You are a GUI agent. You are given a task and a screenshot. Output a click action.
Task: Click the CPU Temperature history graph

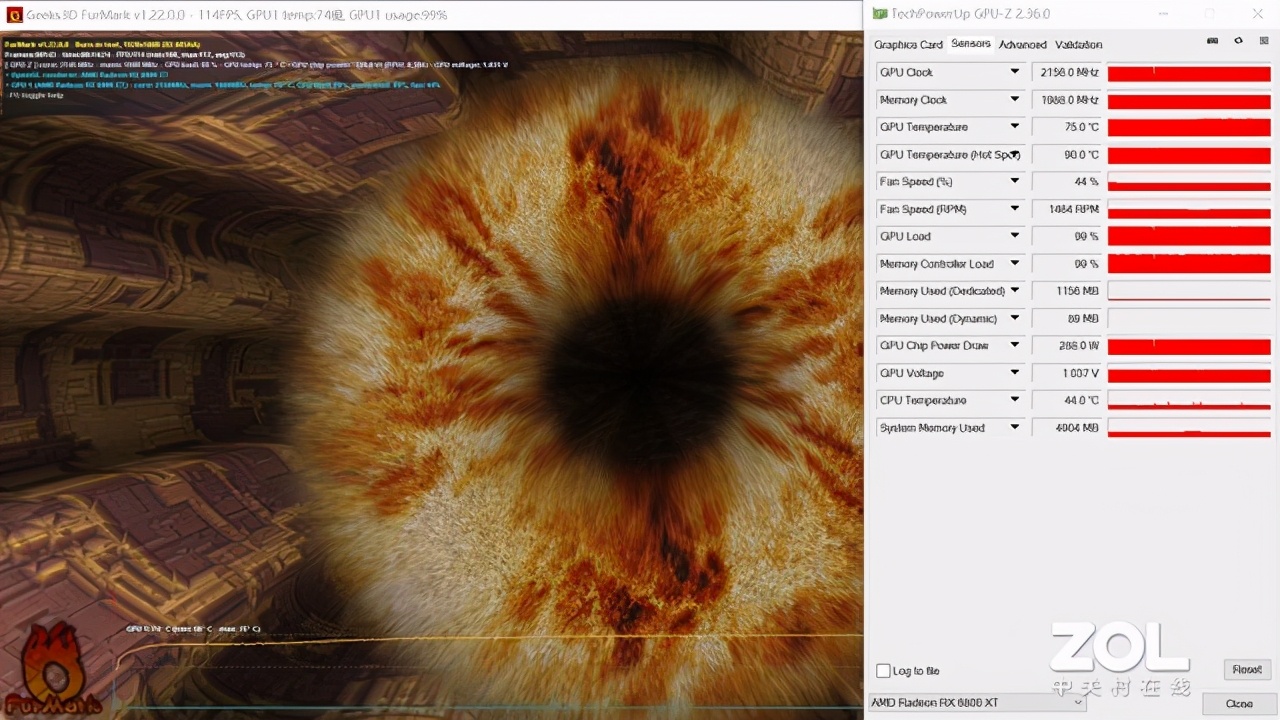1189,400
